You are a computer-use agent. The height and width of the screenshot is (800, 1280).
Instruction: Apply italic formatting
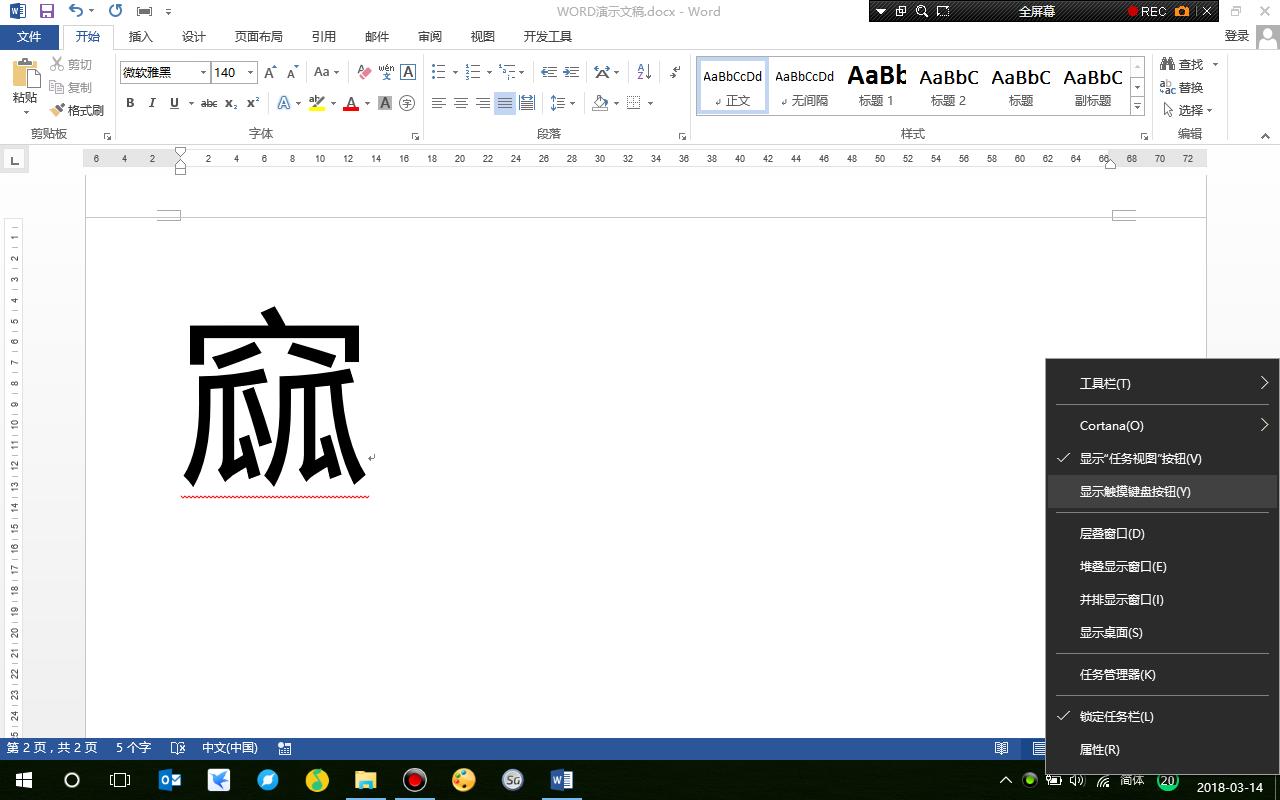(x=151, y=102)
